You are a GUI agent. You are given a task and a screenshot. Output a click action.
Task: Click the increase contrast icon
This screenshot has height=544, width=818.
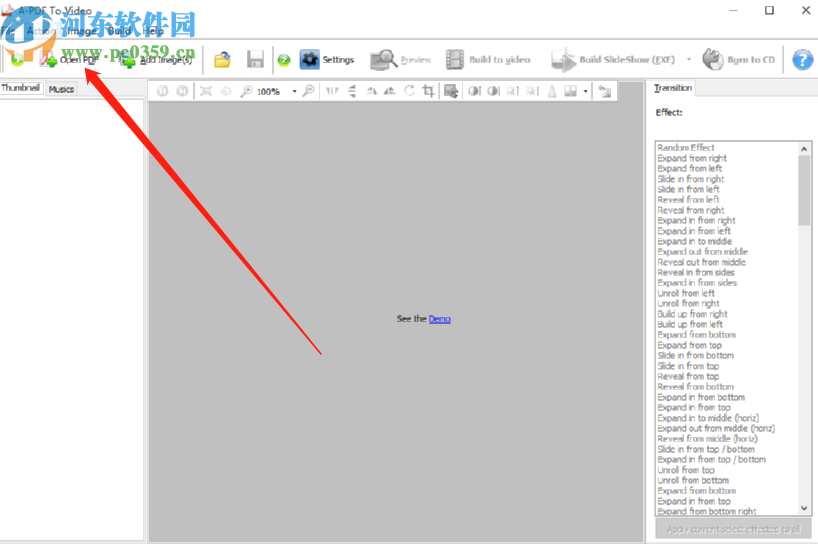(474, 91)
